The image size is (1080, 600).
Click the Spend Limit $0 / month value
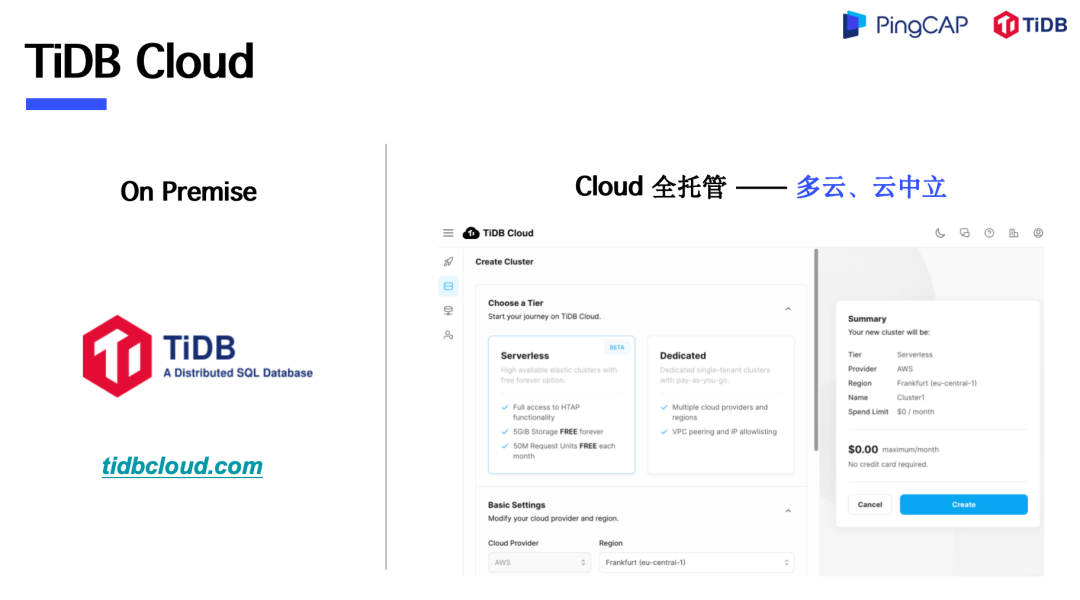pos(915,412)
